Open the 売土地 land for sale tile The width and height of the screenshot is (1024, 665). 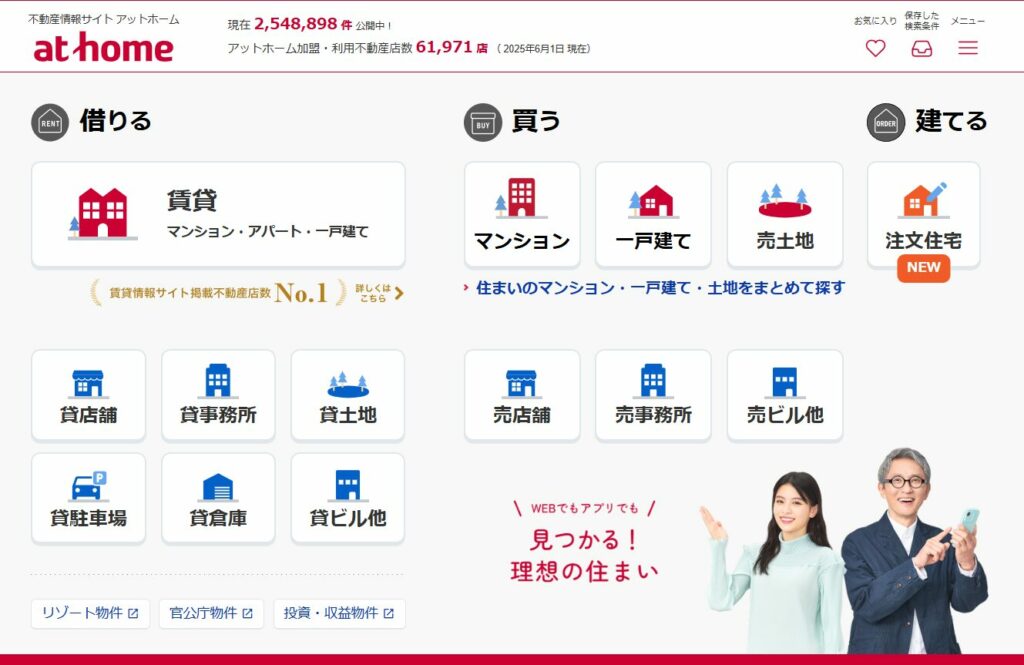[785, 215]
